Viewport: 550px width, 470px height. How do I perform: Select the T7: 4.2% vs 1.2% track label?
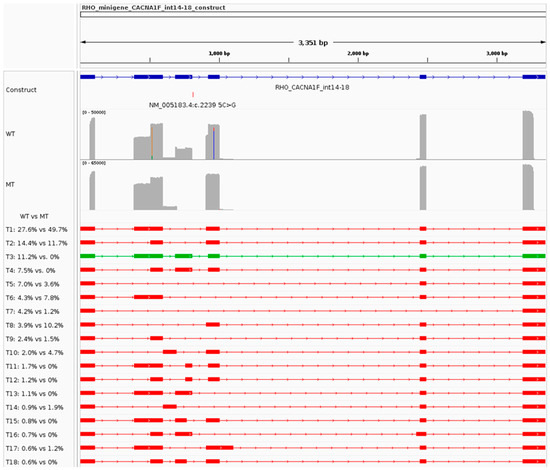coord(32,311)
